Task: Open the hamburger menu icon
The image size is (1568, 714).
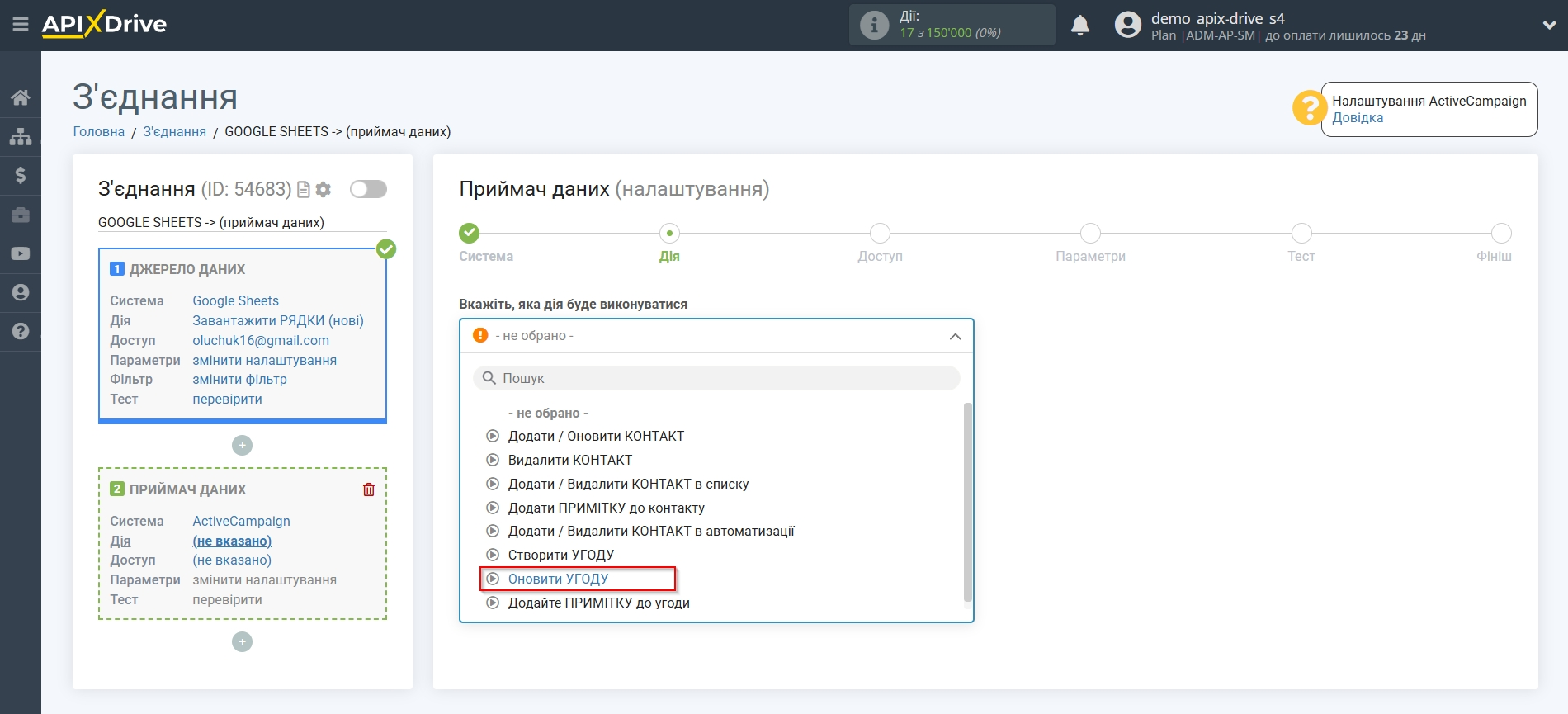Action: (x=21, y=25)
